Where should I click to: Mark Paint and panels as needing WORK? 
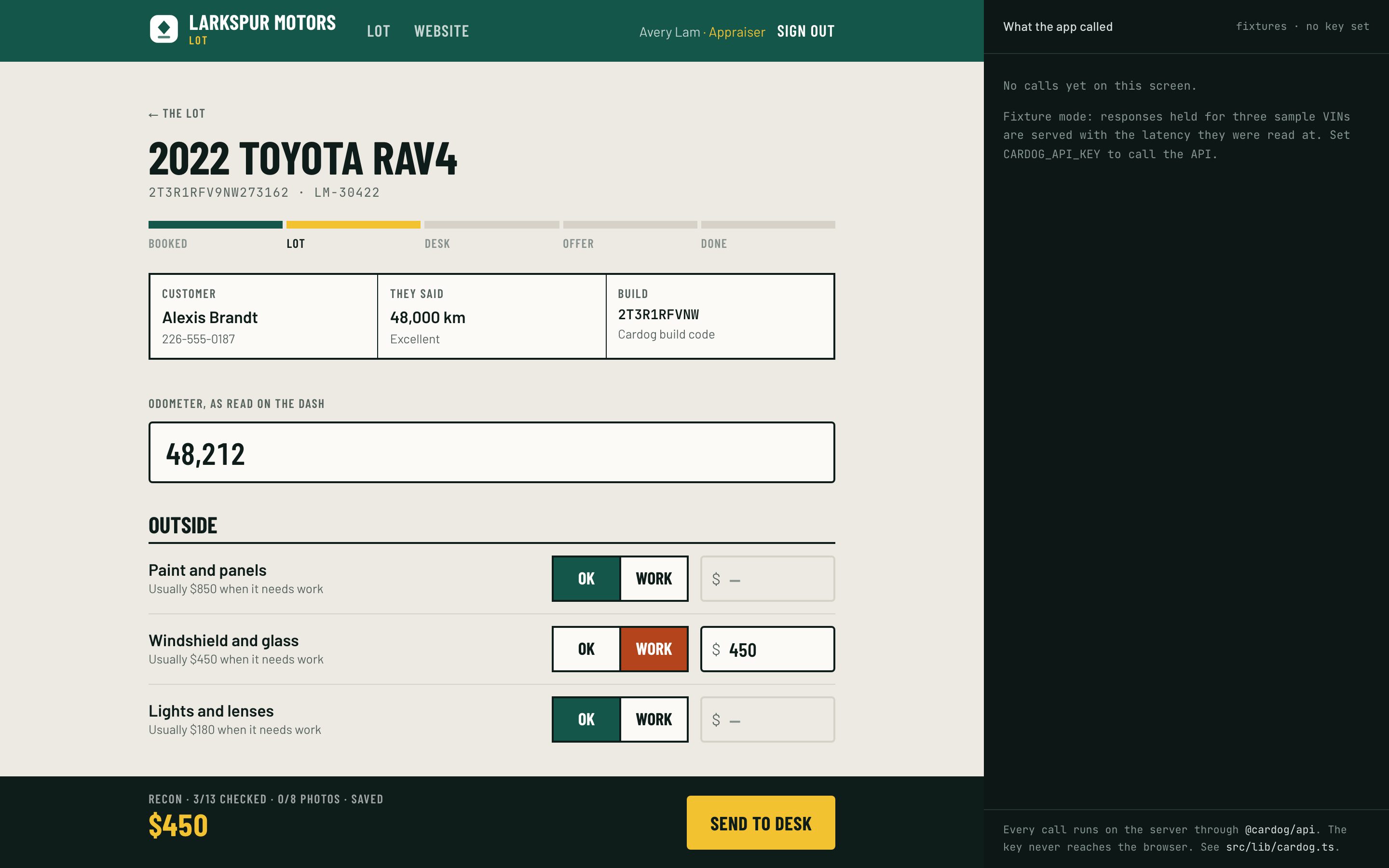point(654,579)
